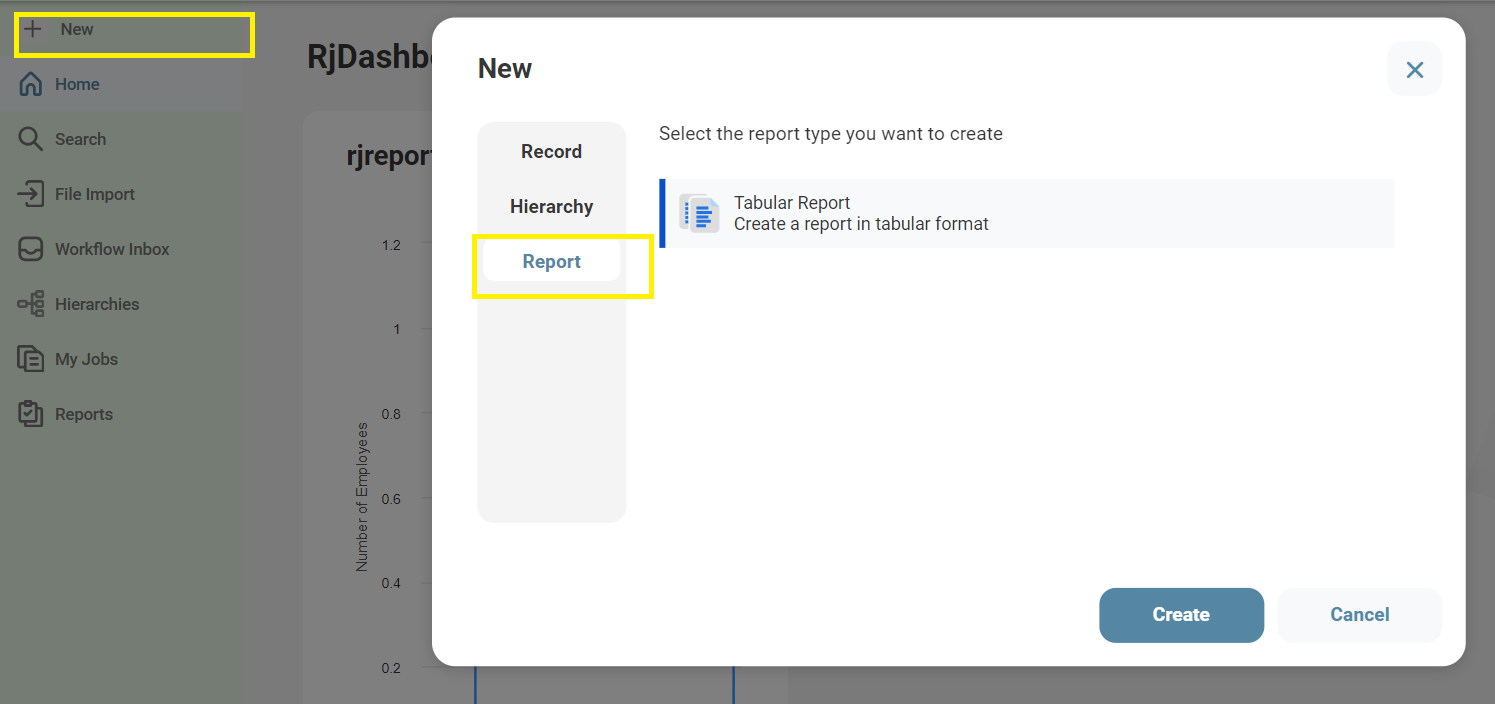Click the Create button
This screenshot has width=1495, height=704.
tap(1181, 615)
